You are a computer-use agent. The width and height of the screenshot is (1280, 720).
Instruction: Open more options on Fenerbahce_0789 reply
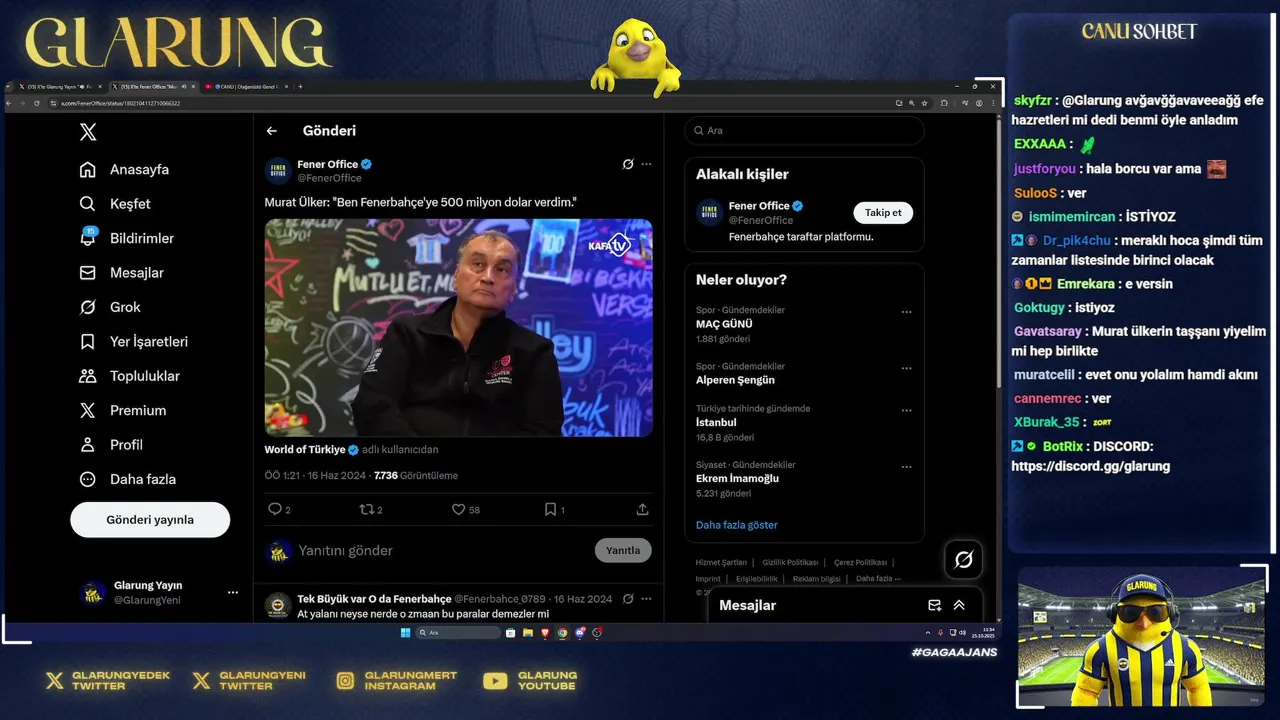(646, 599)
